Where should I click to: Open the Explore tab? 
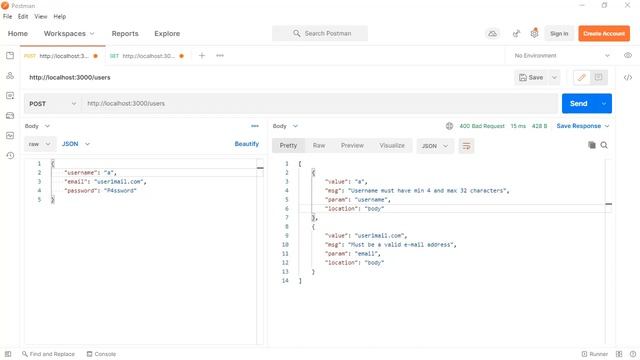point(167,33)
